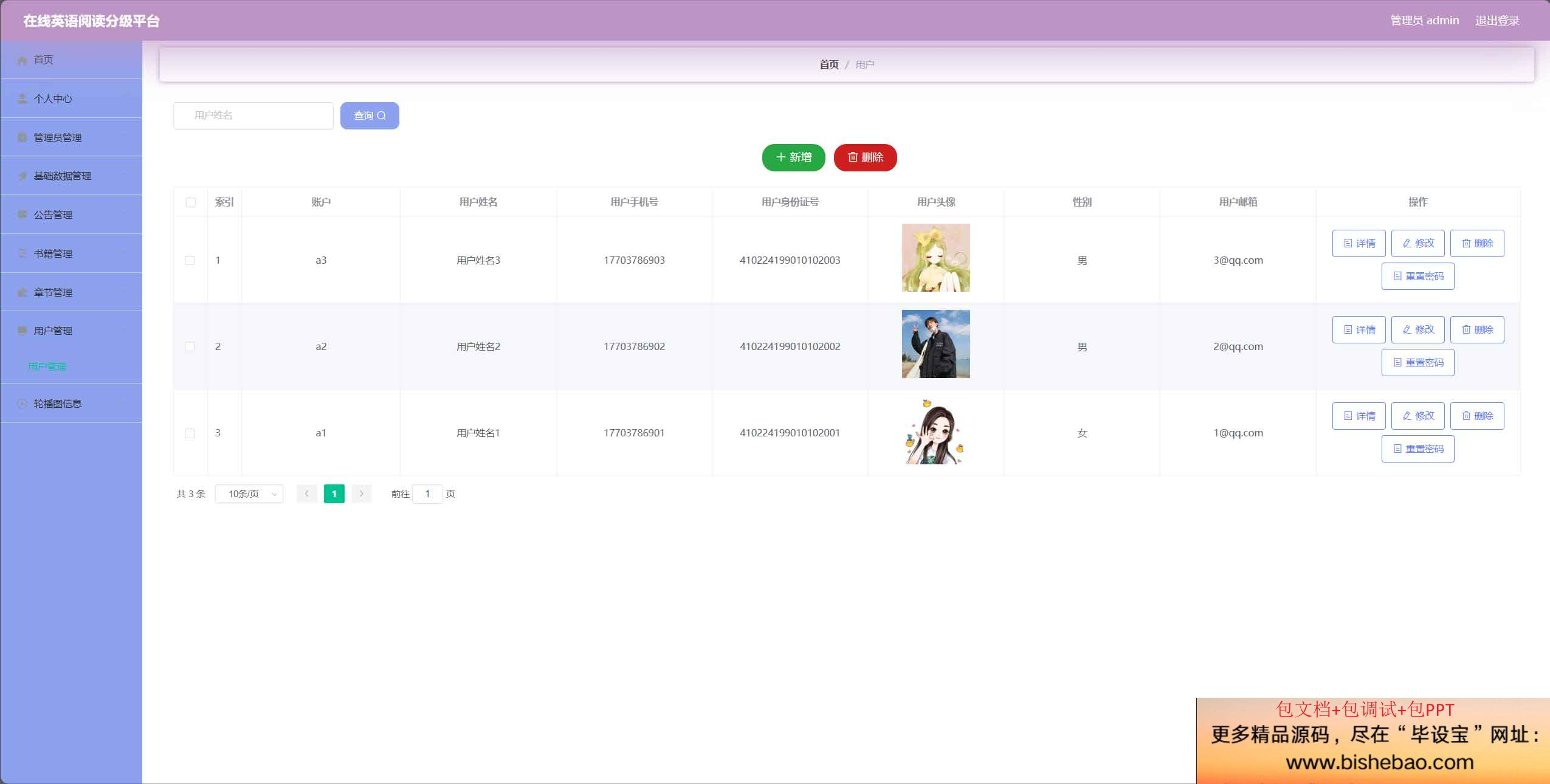Click the 共 3 条 total count
This screenshot has height=784, width=1550.
click(x=191, y=494)
